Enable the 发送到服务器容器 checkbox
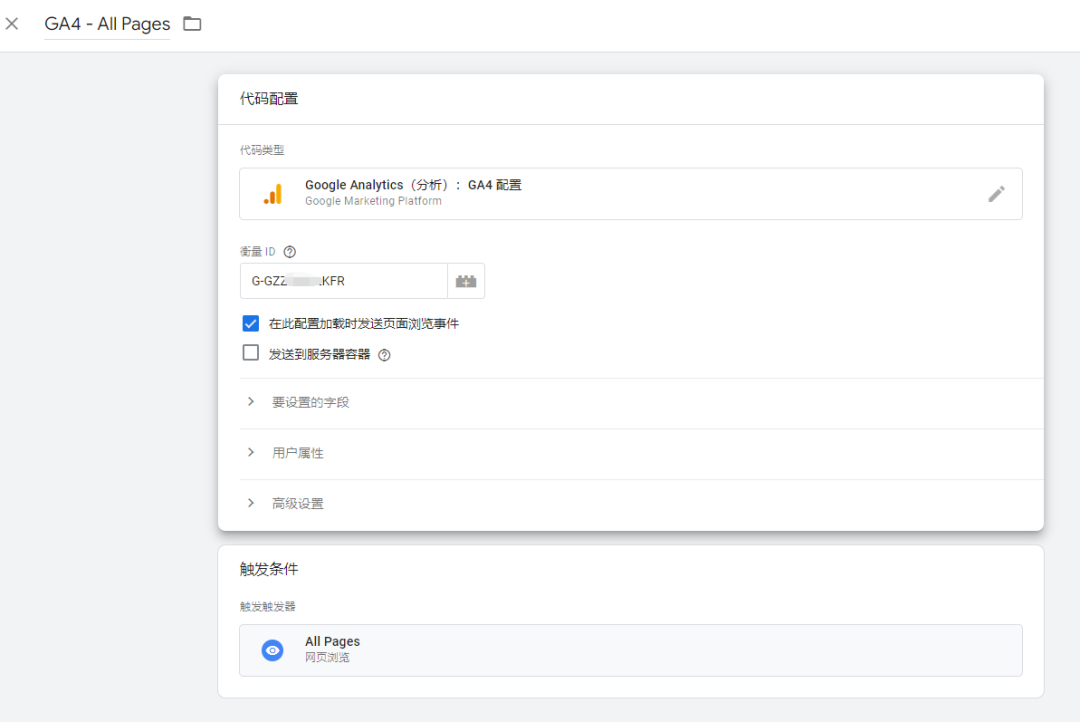Image resolution: width=1080 pixels, height=722 pixels. pos(250,352)
